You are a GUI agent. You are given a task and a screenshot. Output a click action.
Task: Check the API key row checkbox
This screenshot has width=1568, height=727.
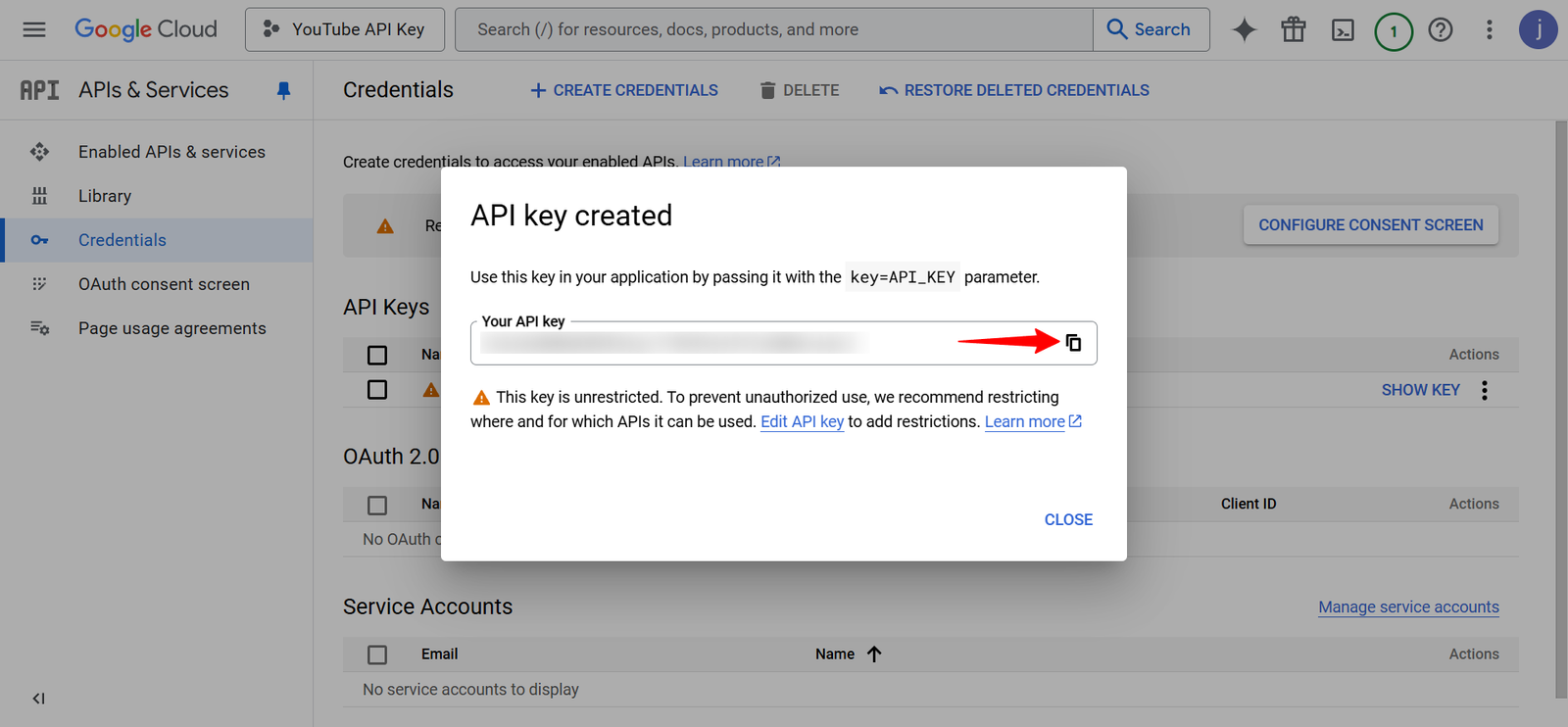[x=377, y=390]
